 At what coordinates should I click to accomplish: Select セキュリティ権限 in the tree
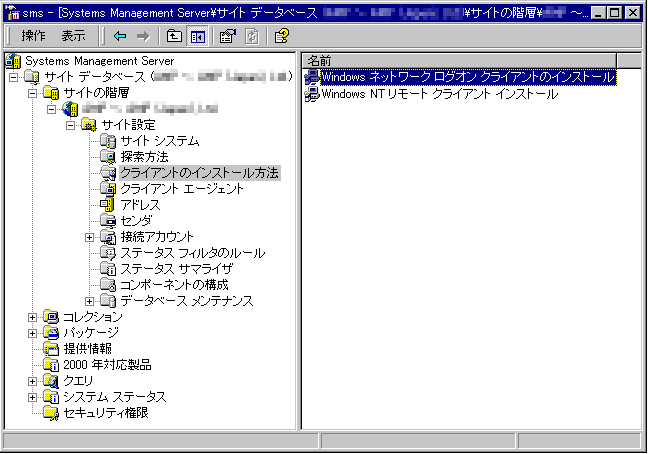[106, 413]
